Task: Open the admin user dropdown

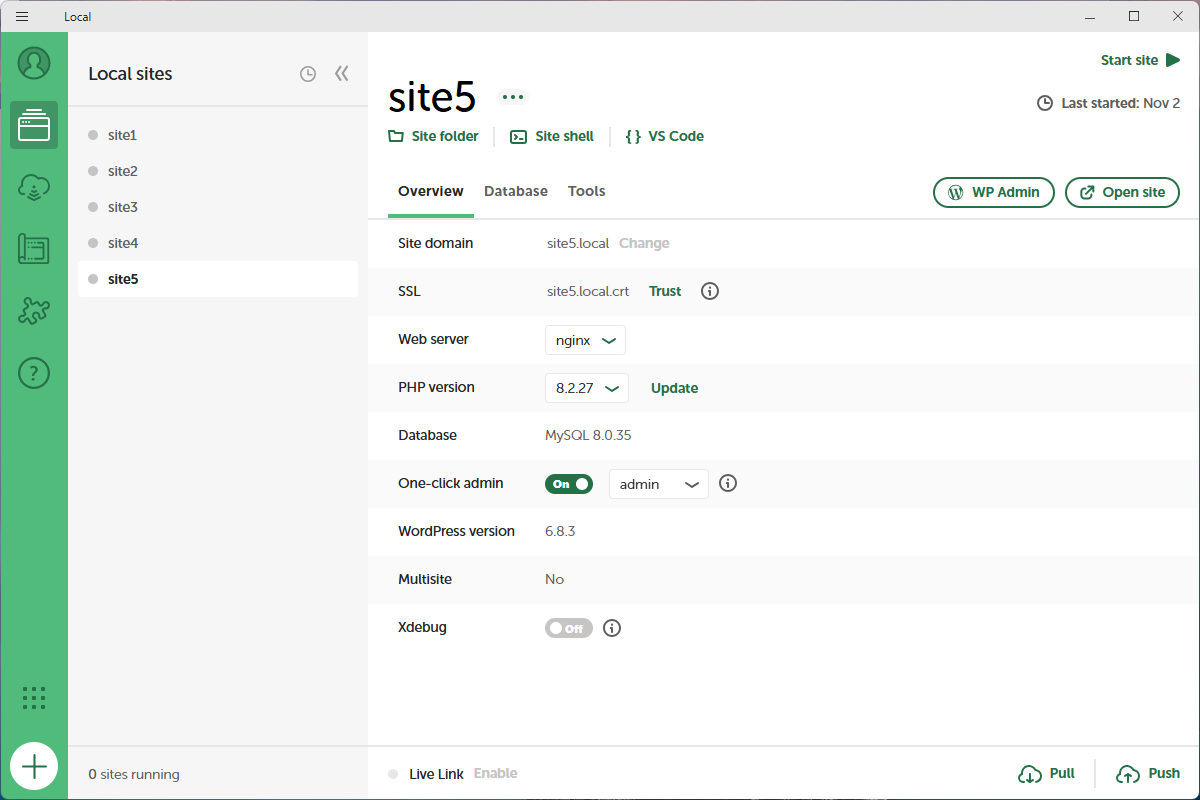Action: [658, 484]
